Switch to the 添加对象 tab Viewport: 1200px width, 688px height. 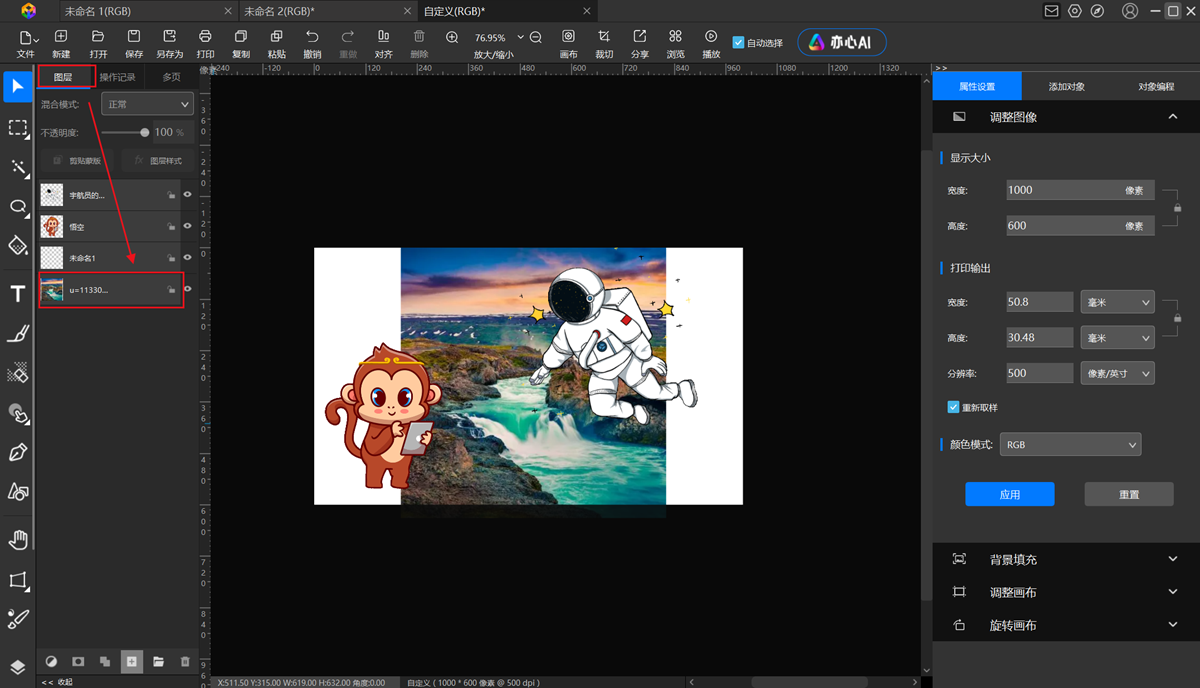click(1066, 87)
